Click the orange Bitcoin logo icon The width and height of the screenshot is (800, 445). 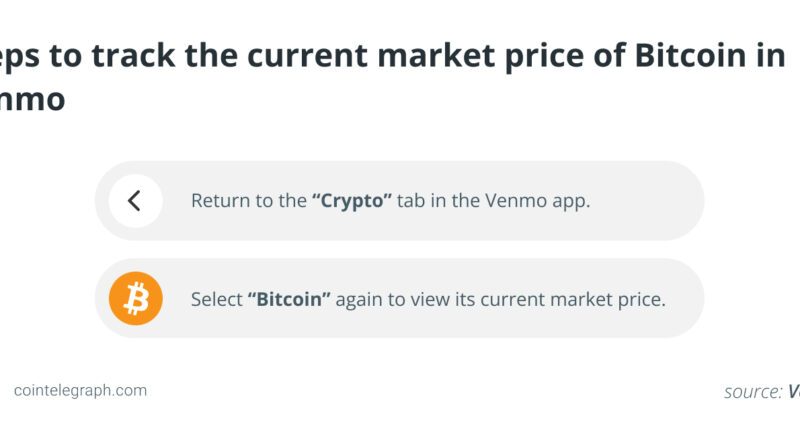[x=136, y=298]
